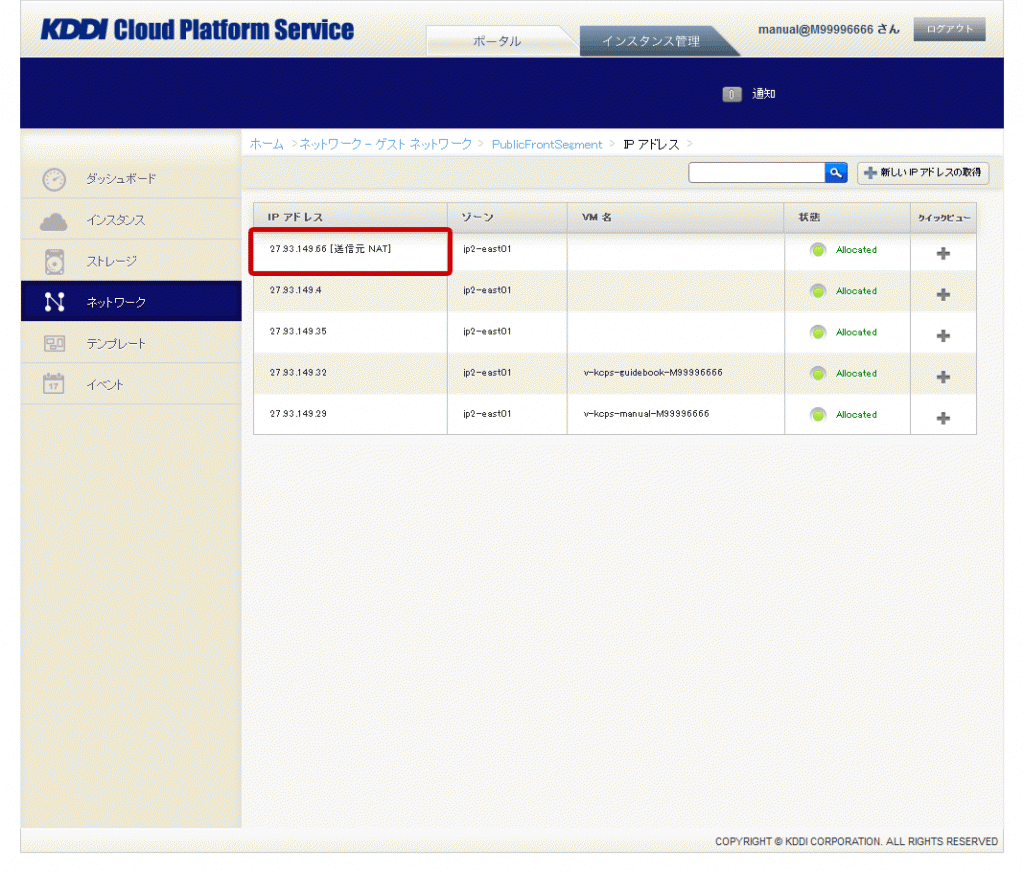The height and width of the screenshot is (872, 1024).
Task: Click the storage disk icon
Action: [54, 262]
